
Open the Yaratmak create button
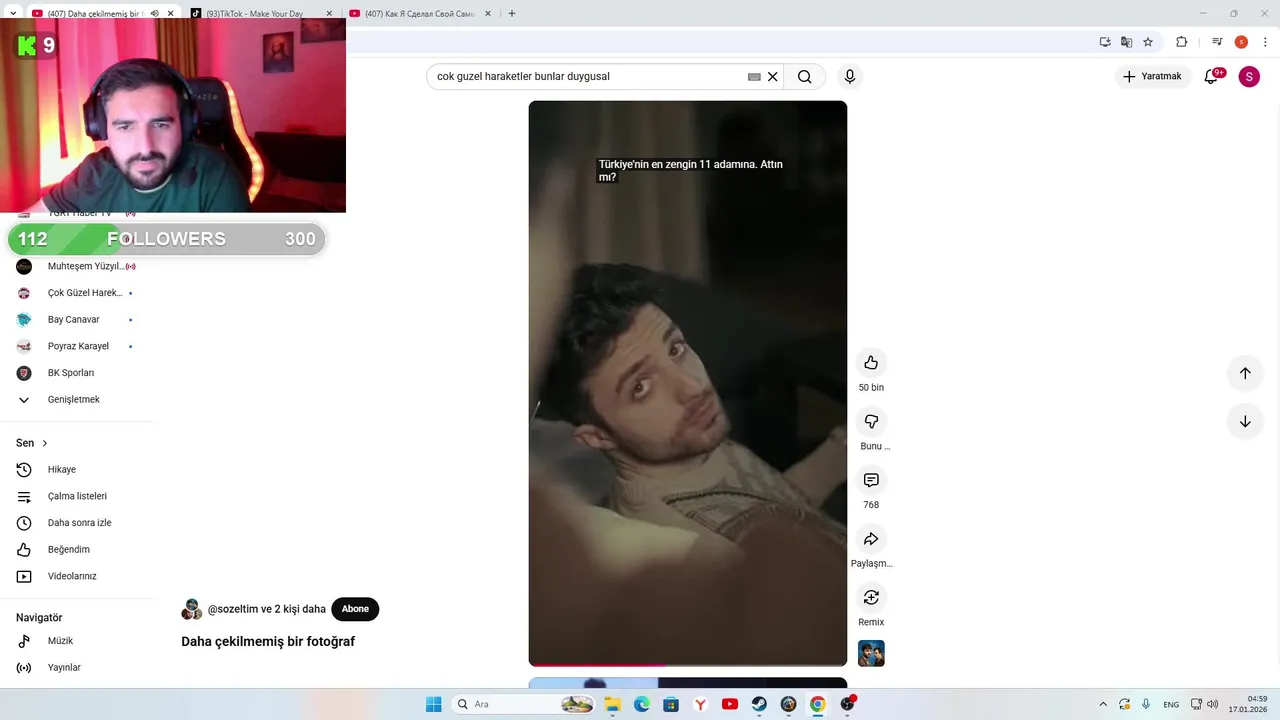click(1152, 76)
